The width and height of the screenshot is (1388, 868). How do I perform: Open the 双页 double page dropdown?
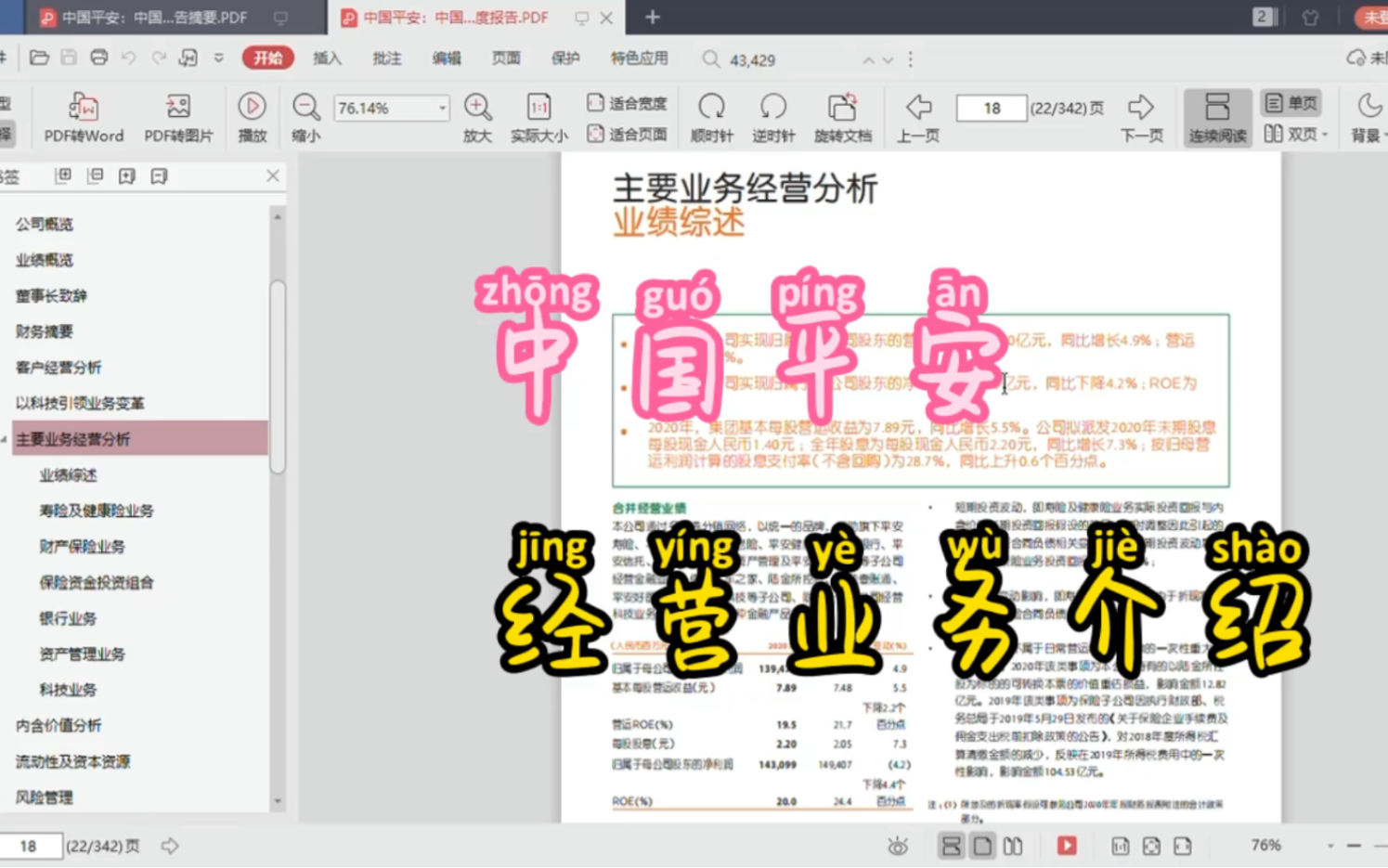1296,135
